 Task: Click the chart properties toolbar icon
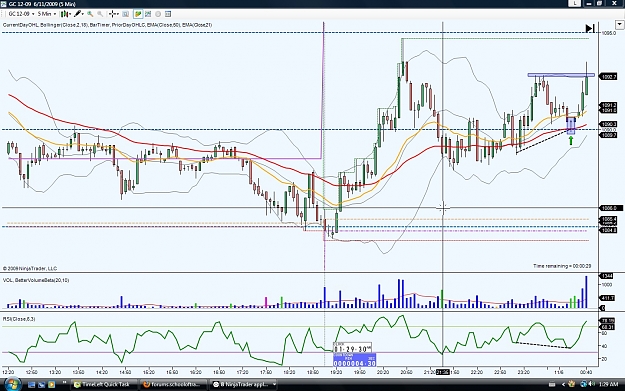point(168,14)
